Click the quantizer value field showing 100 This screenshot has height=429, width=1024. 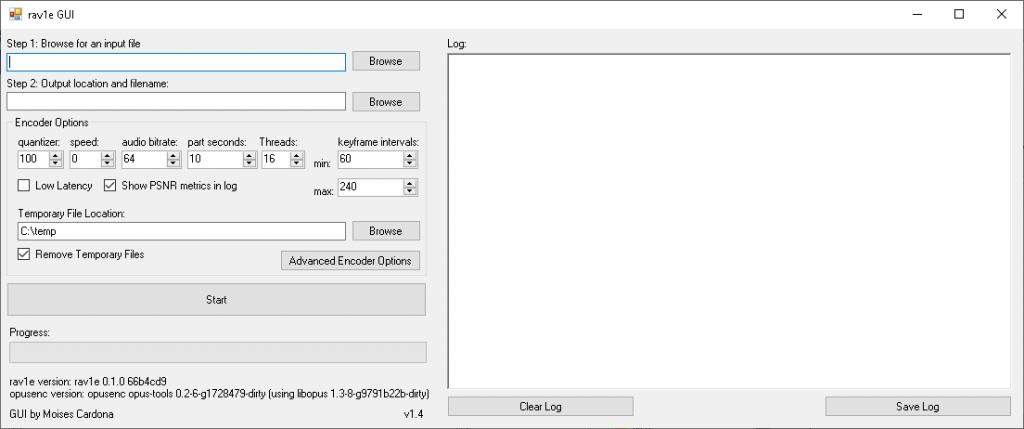[x=33, y=159]
